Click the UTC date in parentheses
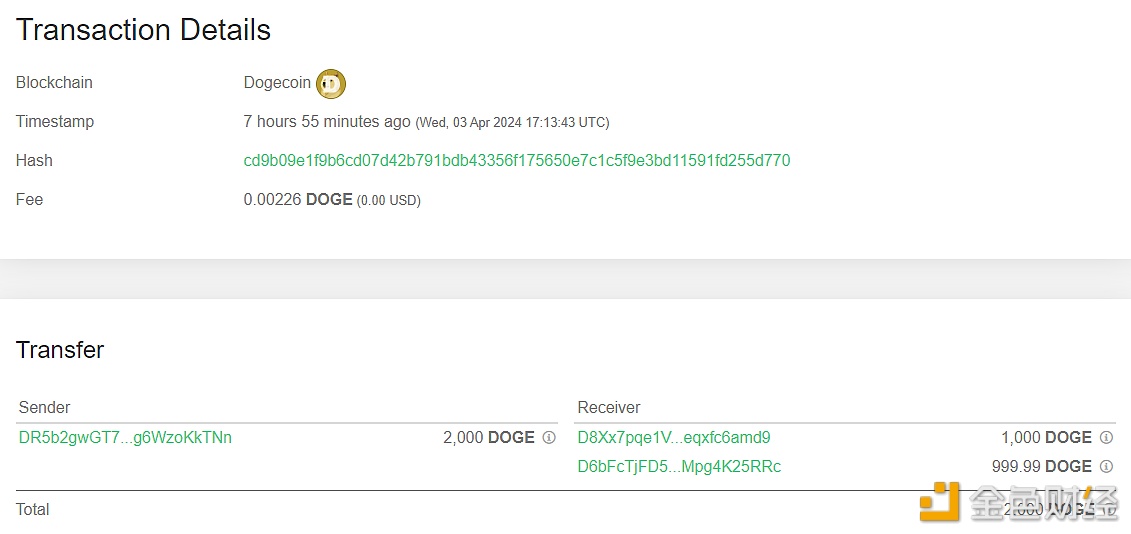 coord(512,123)
